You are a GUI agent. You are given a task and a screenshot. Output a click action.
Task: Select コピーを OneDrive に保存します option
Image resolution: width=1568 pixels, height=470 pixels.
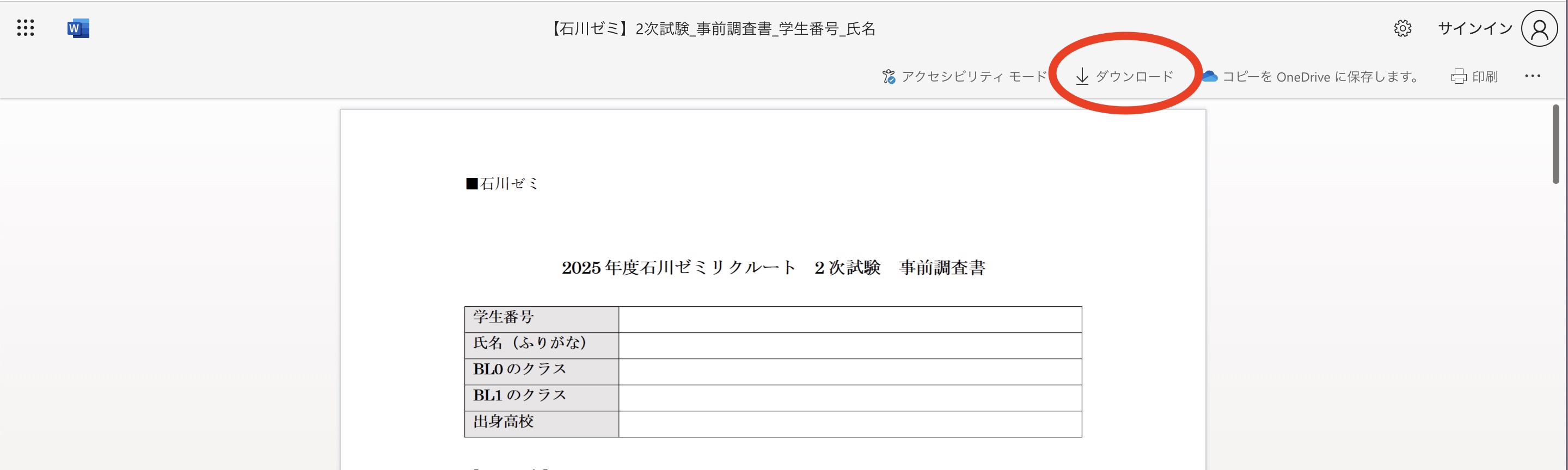[1320, 77]
